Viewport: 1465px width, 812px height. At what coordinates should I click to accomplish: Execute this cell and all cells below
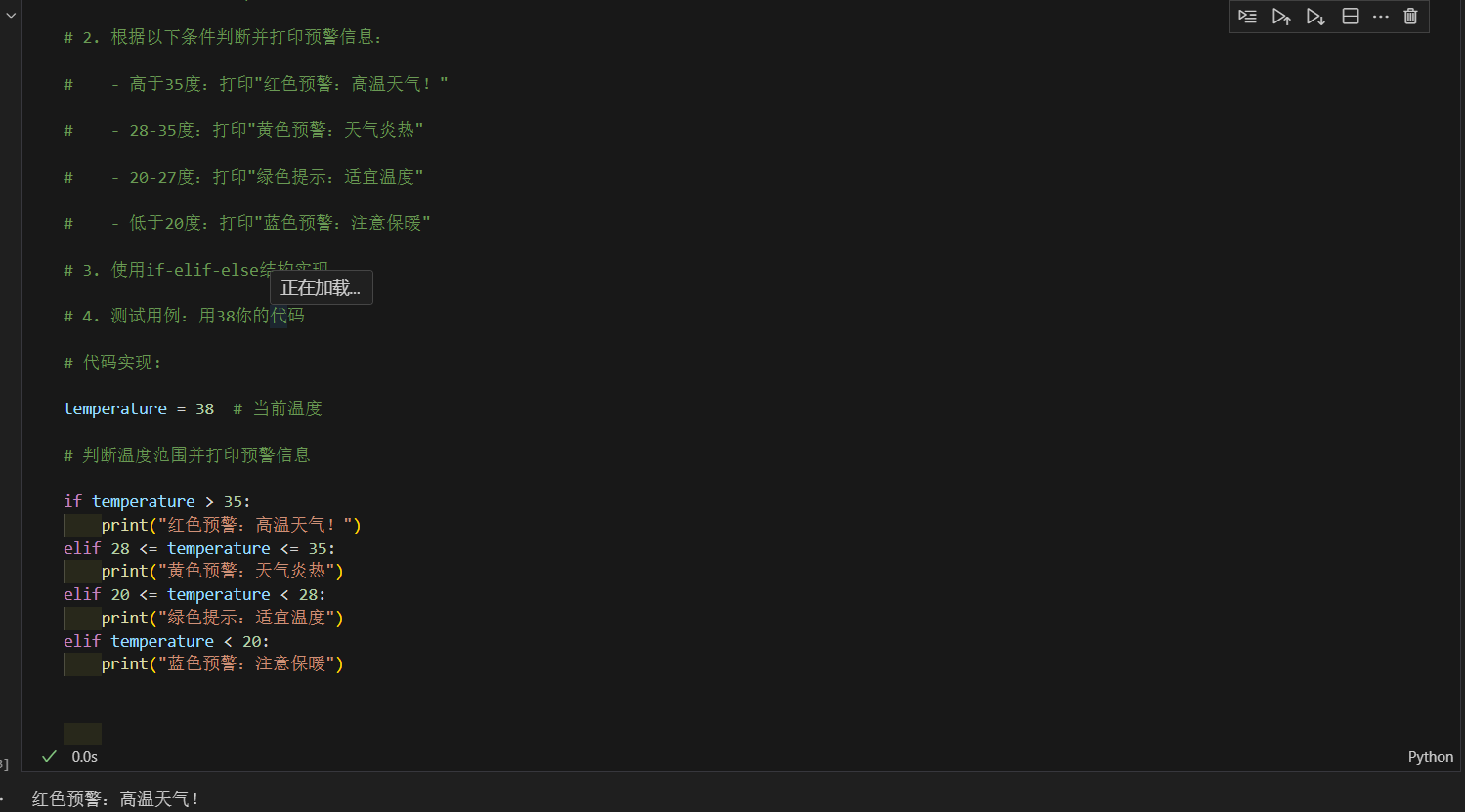tap(1314, 16)
